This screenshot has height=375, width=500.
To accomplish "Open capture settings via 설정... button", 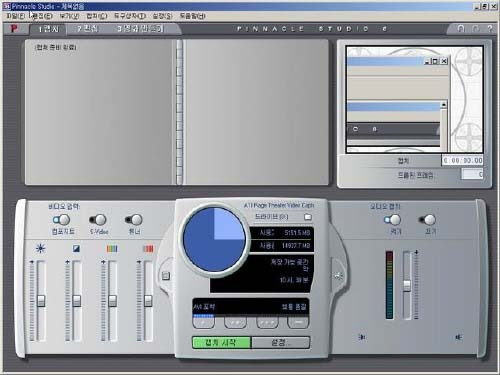I will click(281, 342).
